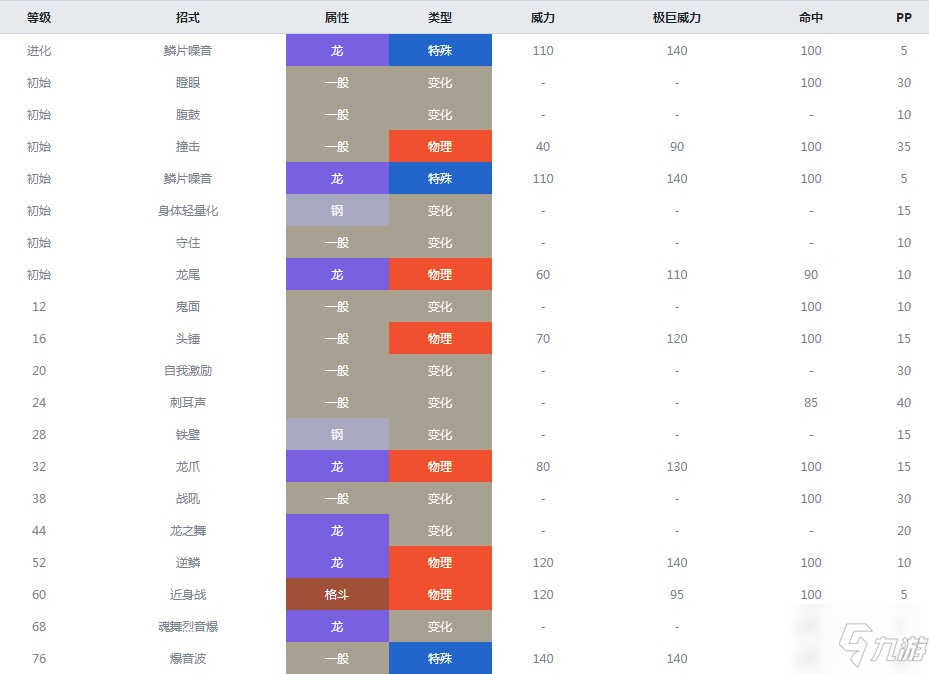Select the 属性 column header
The height and width of the screenshot is (674, 929).
click(x=337, y=18)
